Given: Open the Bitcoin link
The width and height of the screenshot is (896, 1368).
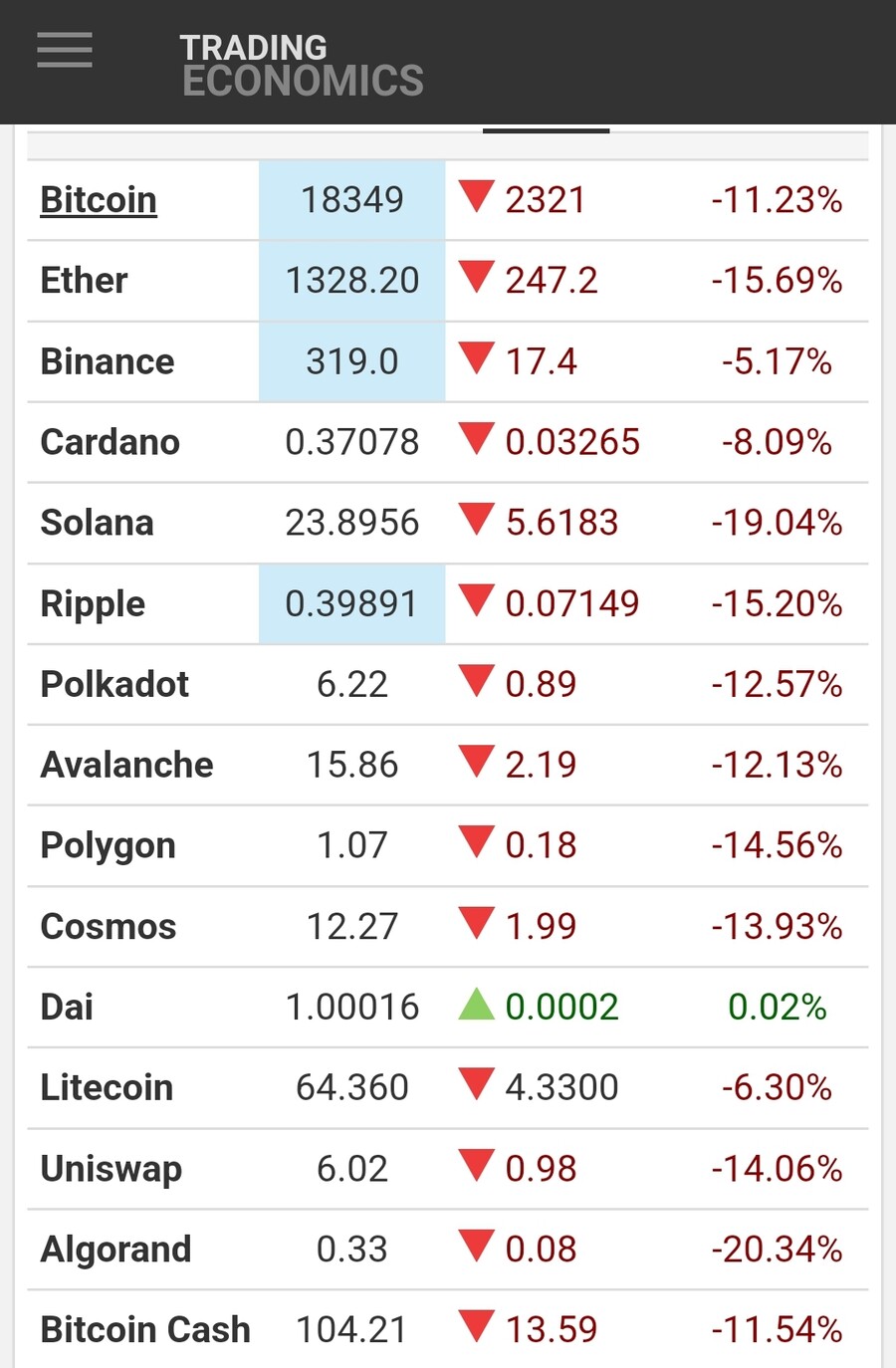Looking at the screenshot, I should (x=99, y=200).
